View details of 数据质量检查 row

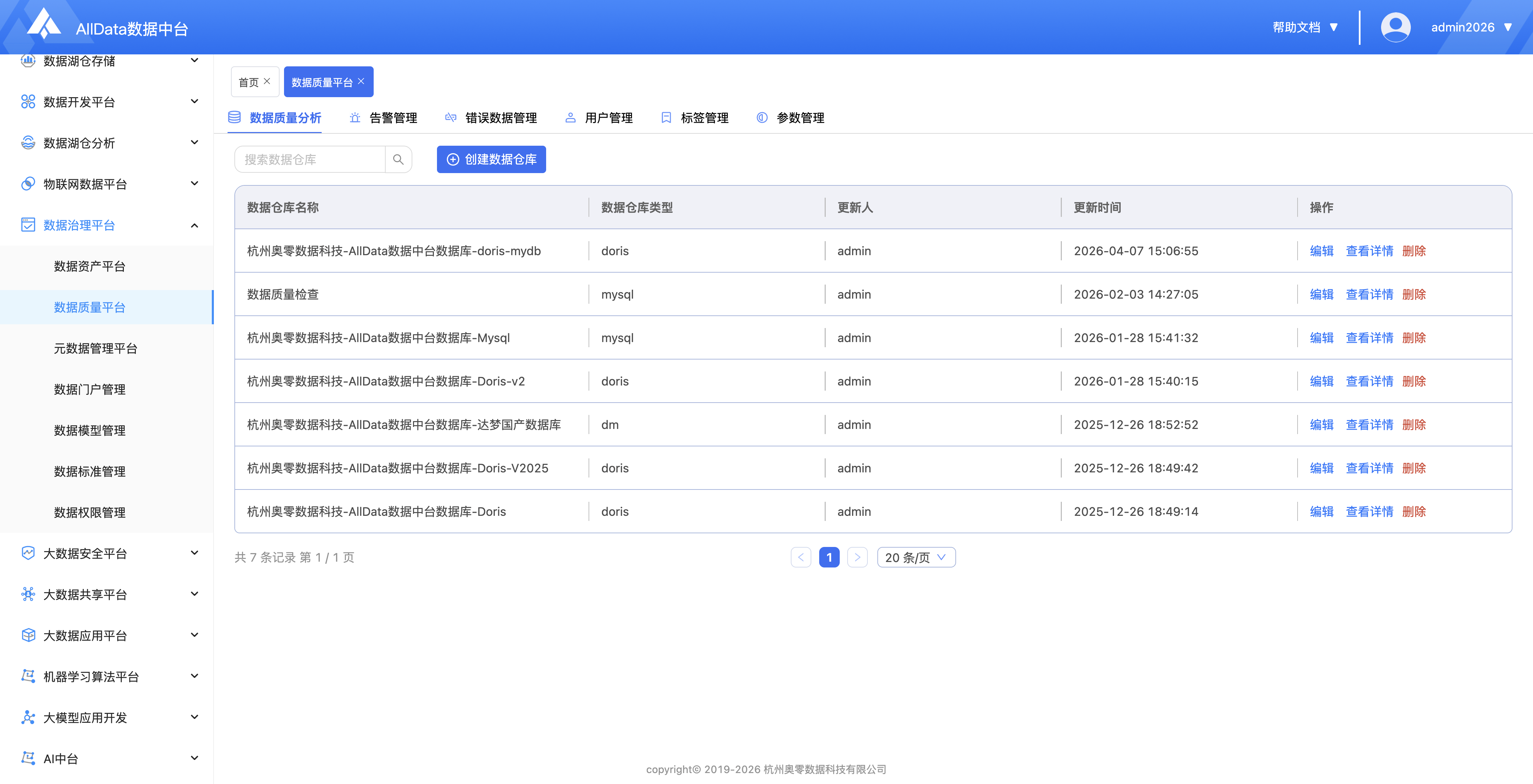click(x=1369, y=295)
